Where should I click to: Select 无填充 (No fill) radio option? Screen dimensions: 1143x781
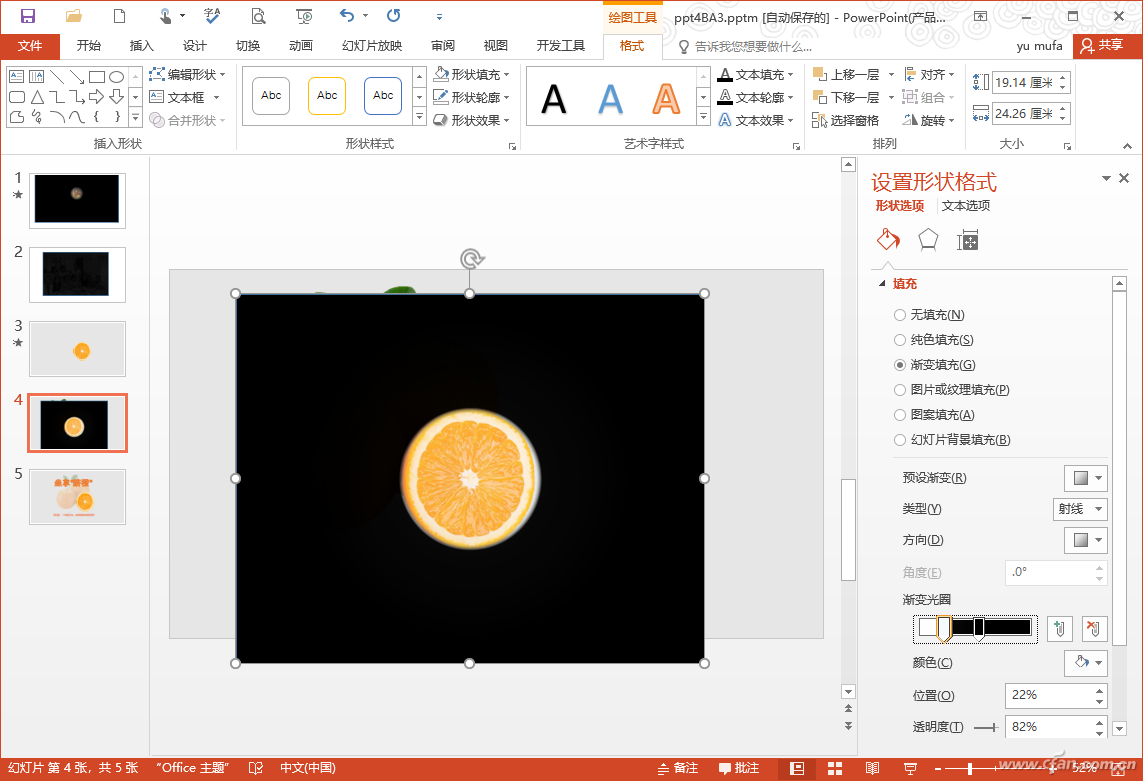900,315
